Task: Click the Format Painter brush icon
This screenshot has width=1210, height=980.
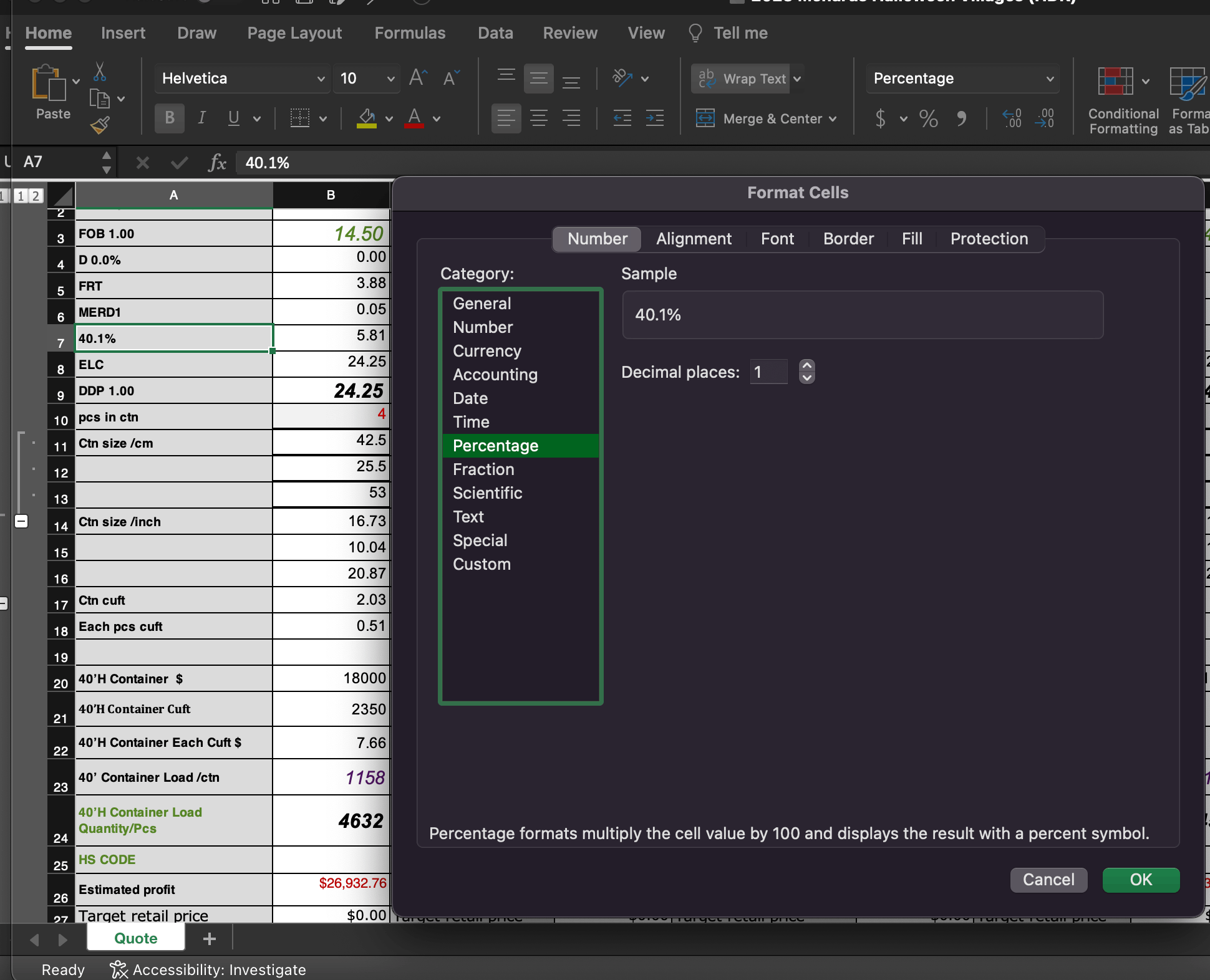Action: click(100, 125)
